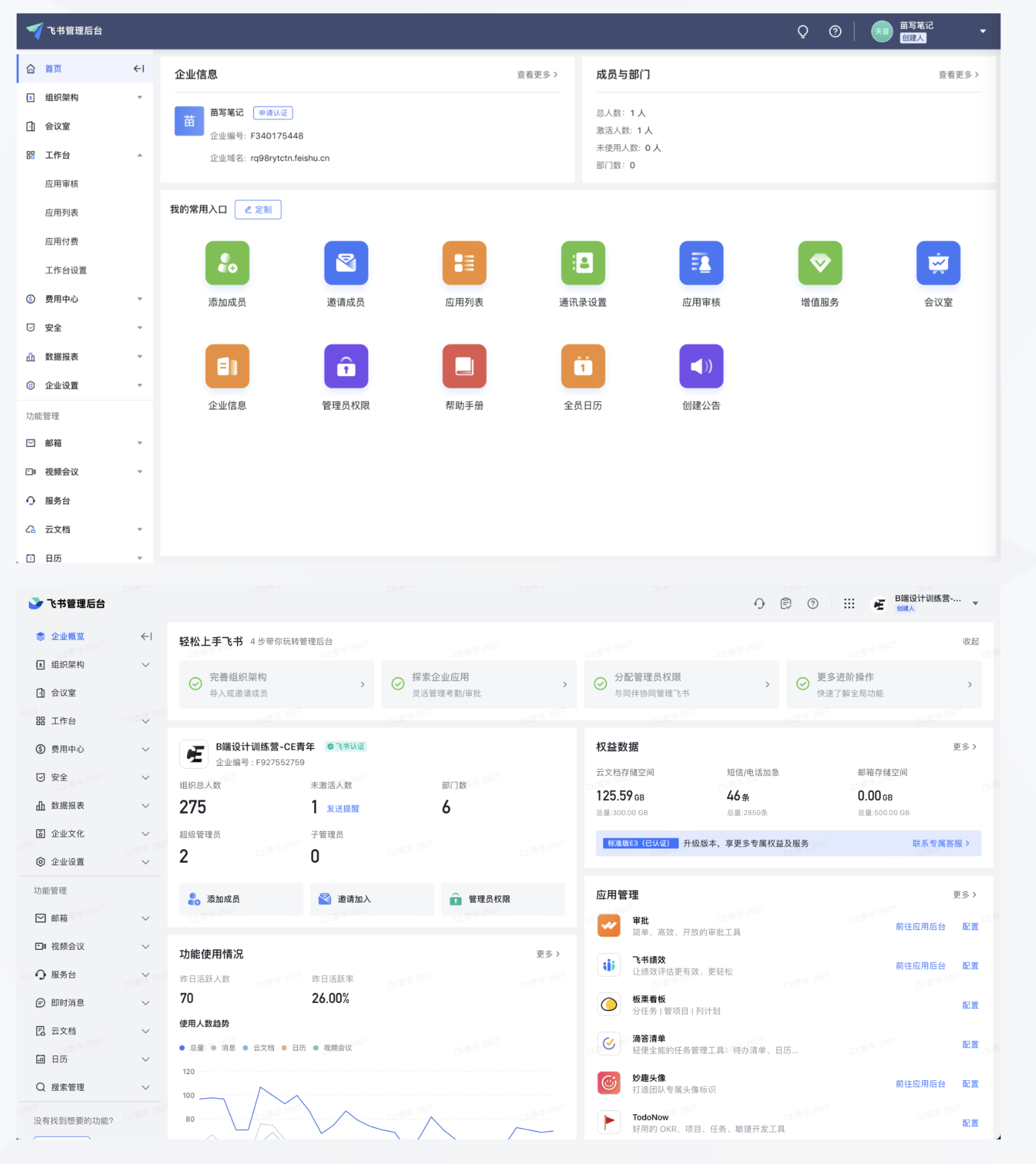This screenshot has width=1036, height=1164.
Task: Open the 完善组织架构 onboarding step card
Action: 276,685
